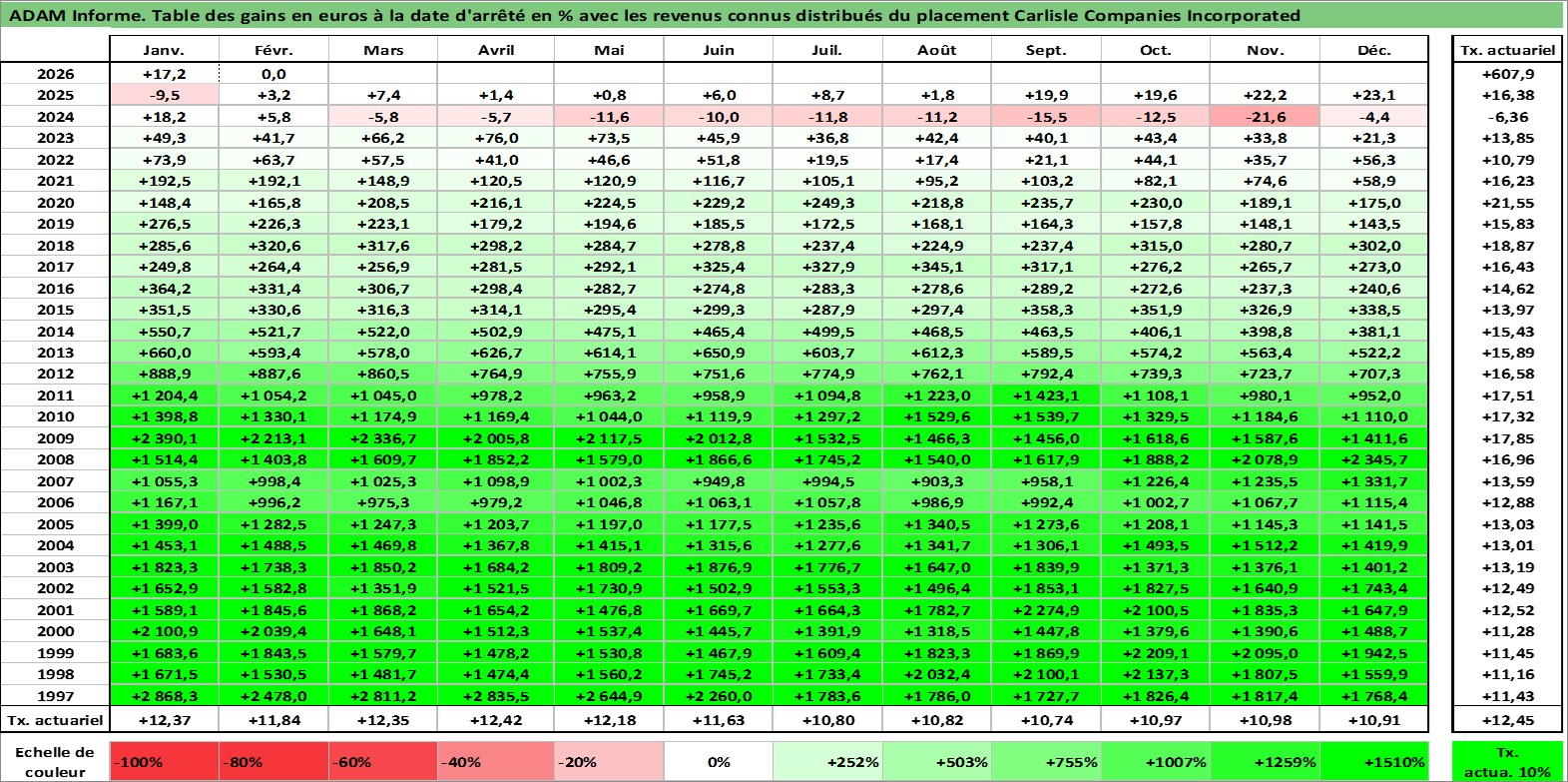Click the 'Avril' column header

click(496, 50)
